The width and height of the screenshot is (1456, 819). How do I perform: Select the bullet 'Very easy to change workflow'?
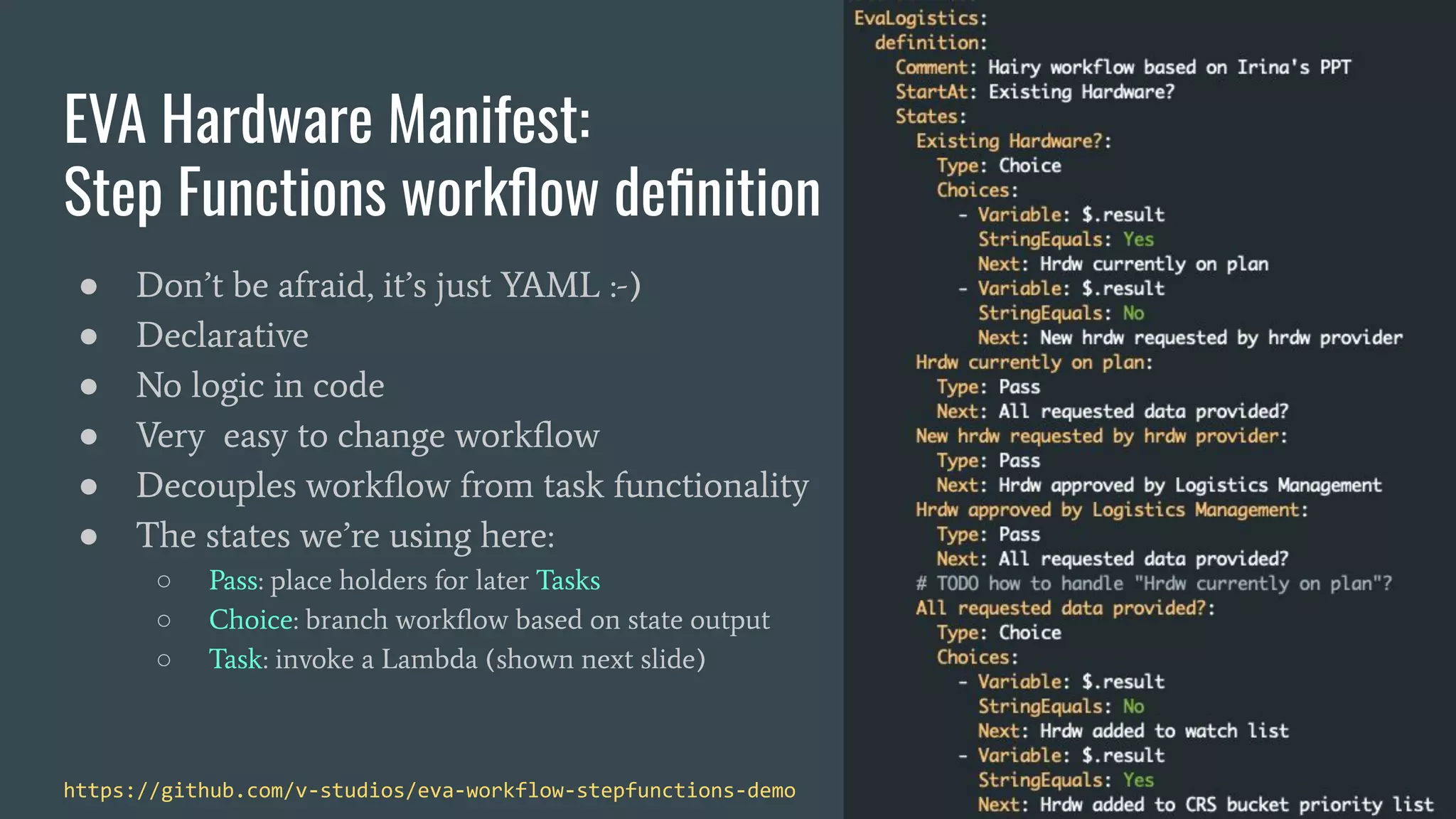368,436
